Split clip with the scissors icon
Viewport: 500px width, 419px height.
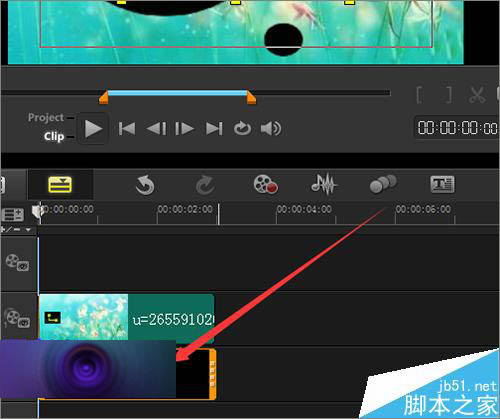477,95
